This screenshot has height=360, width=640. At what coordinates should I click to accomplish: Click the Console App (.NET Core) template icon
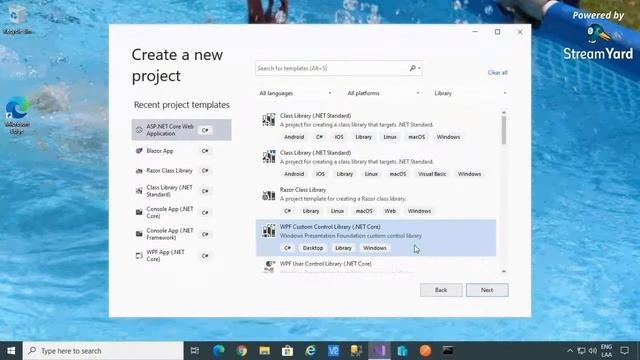pos(139,212)
